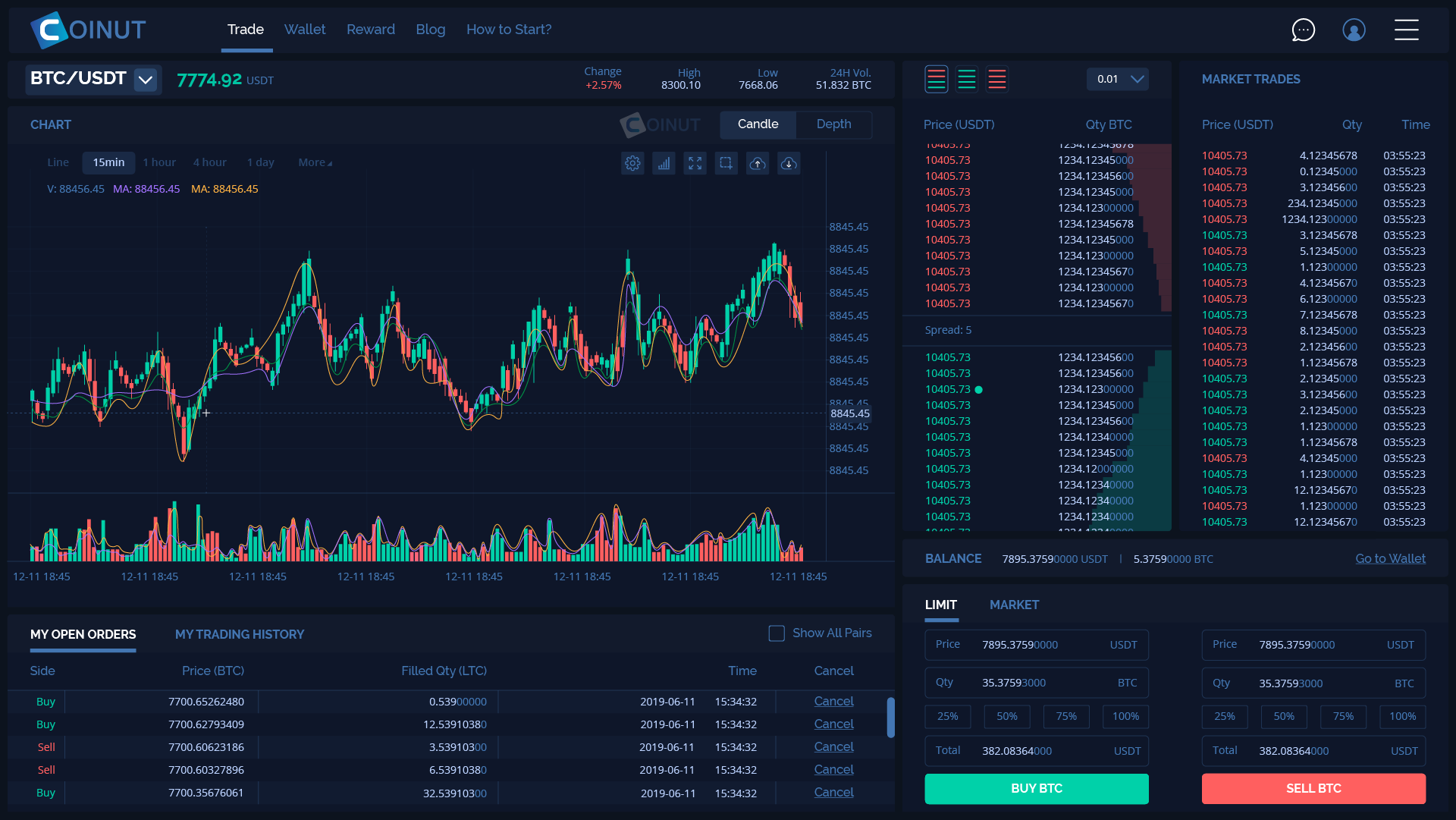Open the hamburger menu
Viewport: 1456px width, 820px height.
1406,30
